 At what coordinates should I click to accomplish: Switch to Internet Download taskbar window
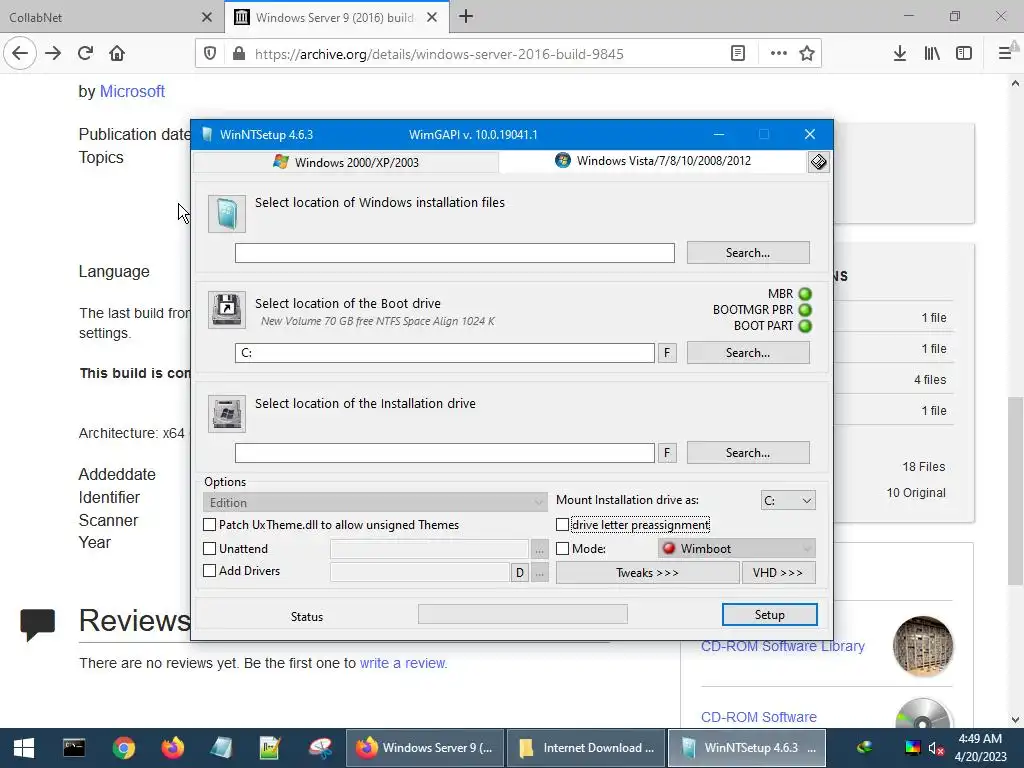click(x=586, y=748)
